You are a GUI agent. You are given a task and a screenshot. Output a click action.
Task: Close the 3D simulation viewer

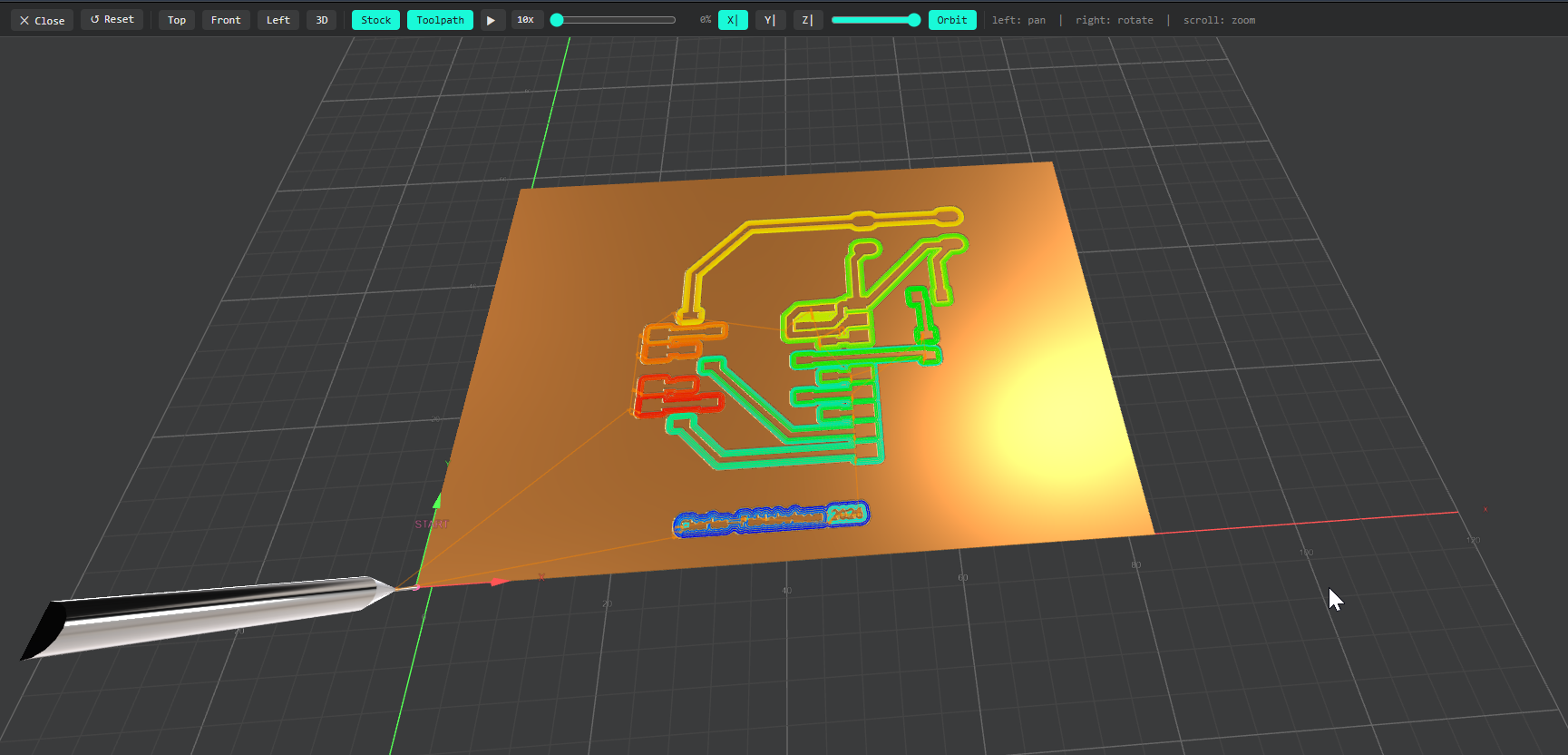point(42,20)
